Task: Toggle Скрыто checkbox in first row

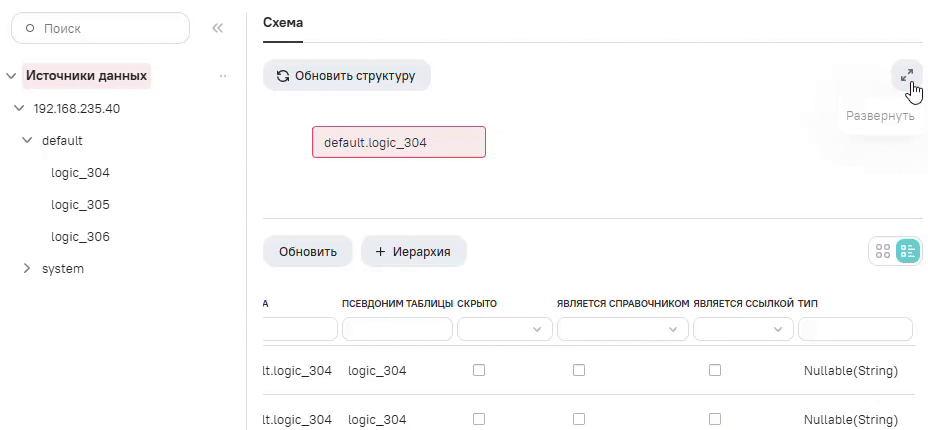Action: pyautogui.click(x=479, y=370)
